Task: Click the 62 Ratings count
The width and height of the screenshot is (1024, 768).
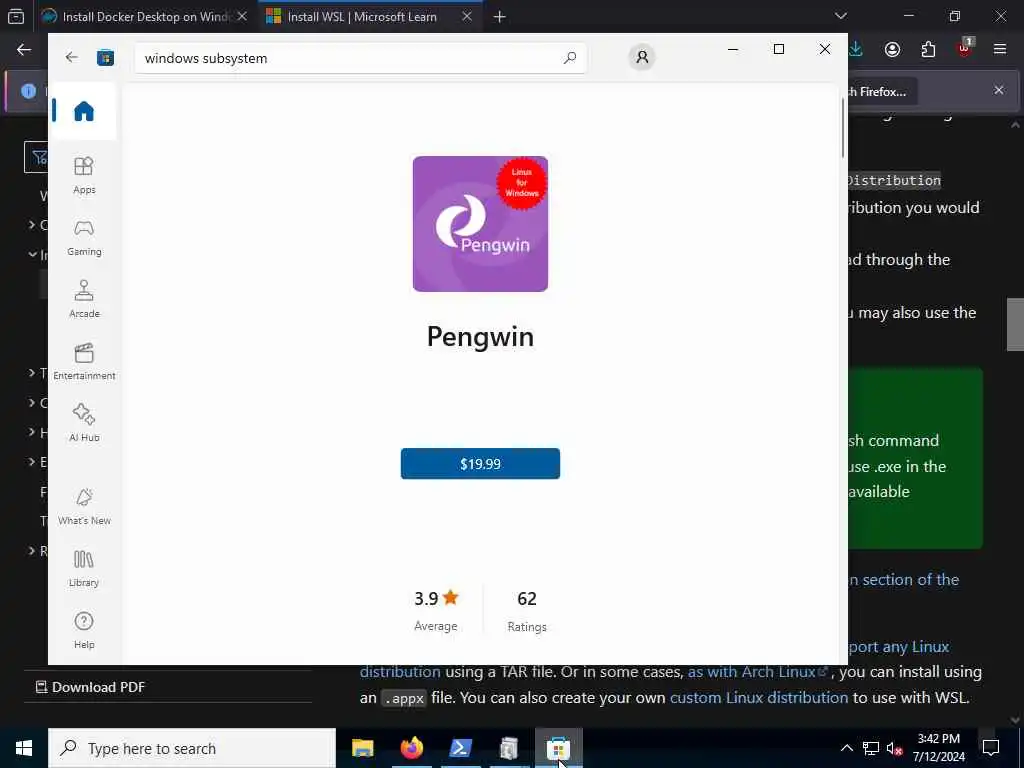Action: (x=527, y=611)
